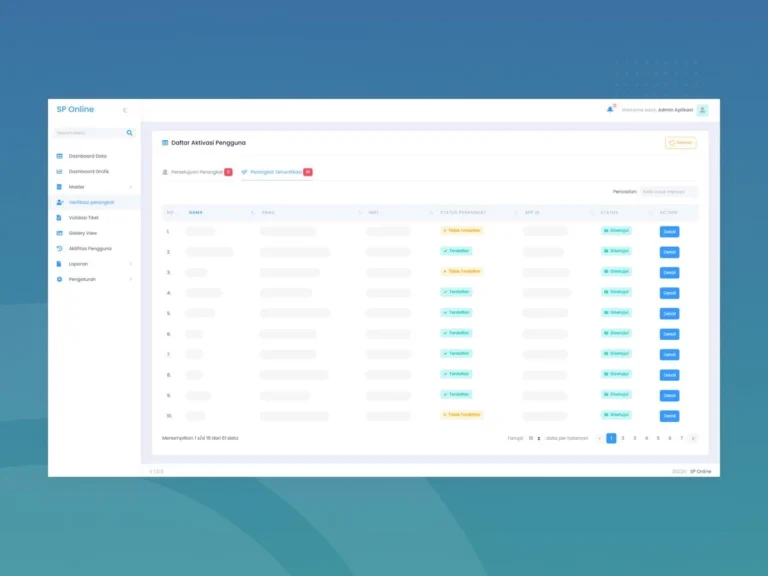Sort by the STATUS column sort icon
This screenshot has height=576, width=768.
[x=650, y=213]
